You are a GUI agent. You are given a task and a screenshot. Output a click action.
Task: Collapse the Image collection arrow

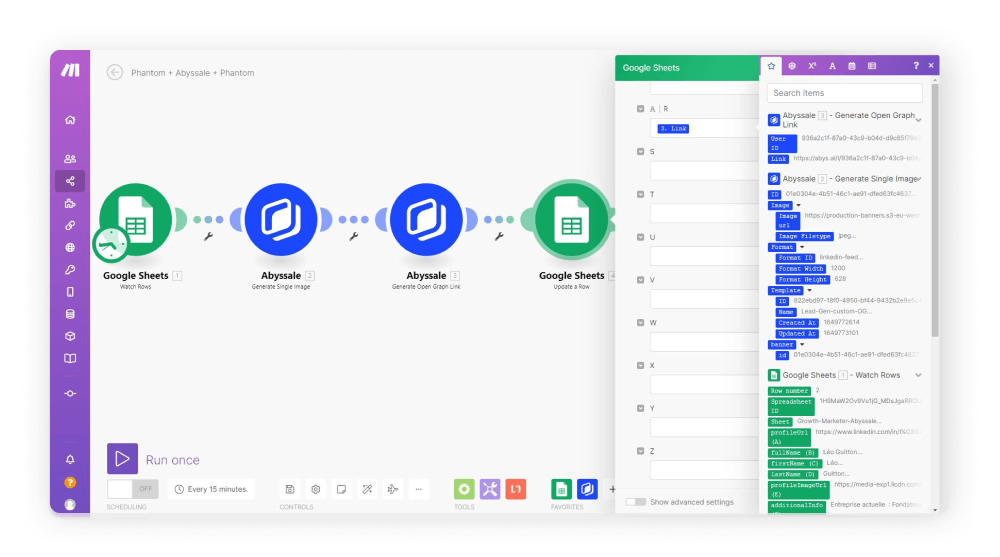click(798, 205)
